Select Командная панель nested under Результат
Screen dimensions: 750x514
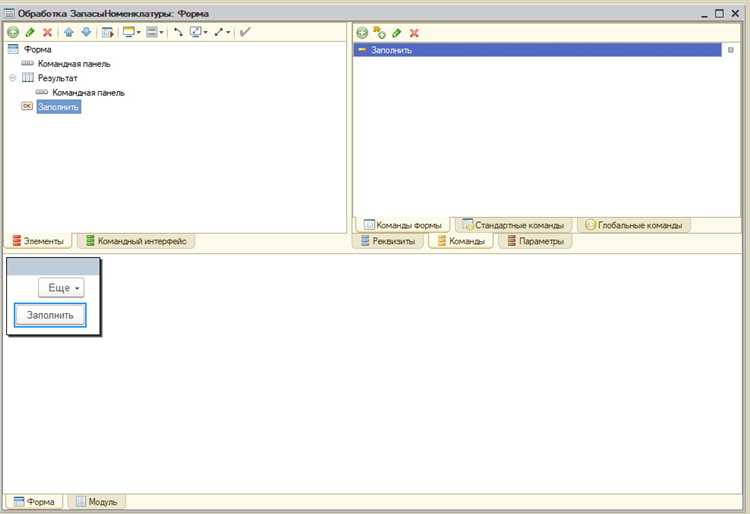(x=88, y=92)
